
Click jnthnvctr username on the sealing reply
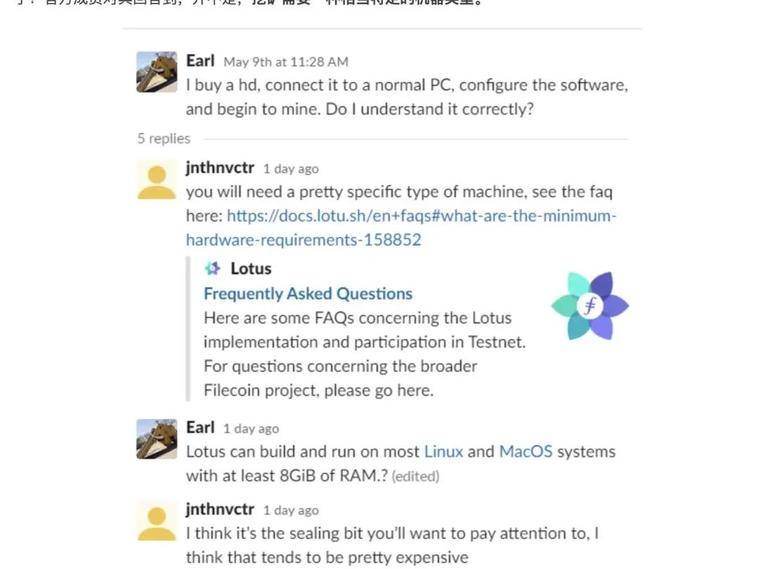click(x=220, y=509)
